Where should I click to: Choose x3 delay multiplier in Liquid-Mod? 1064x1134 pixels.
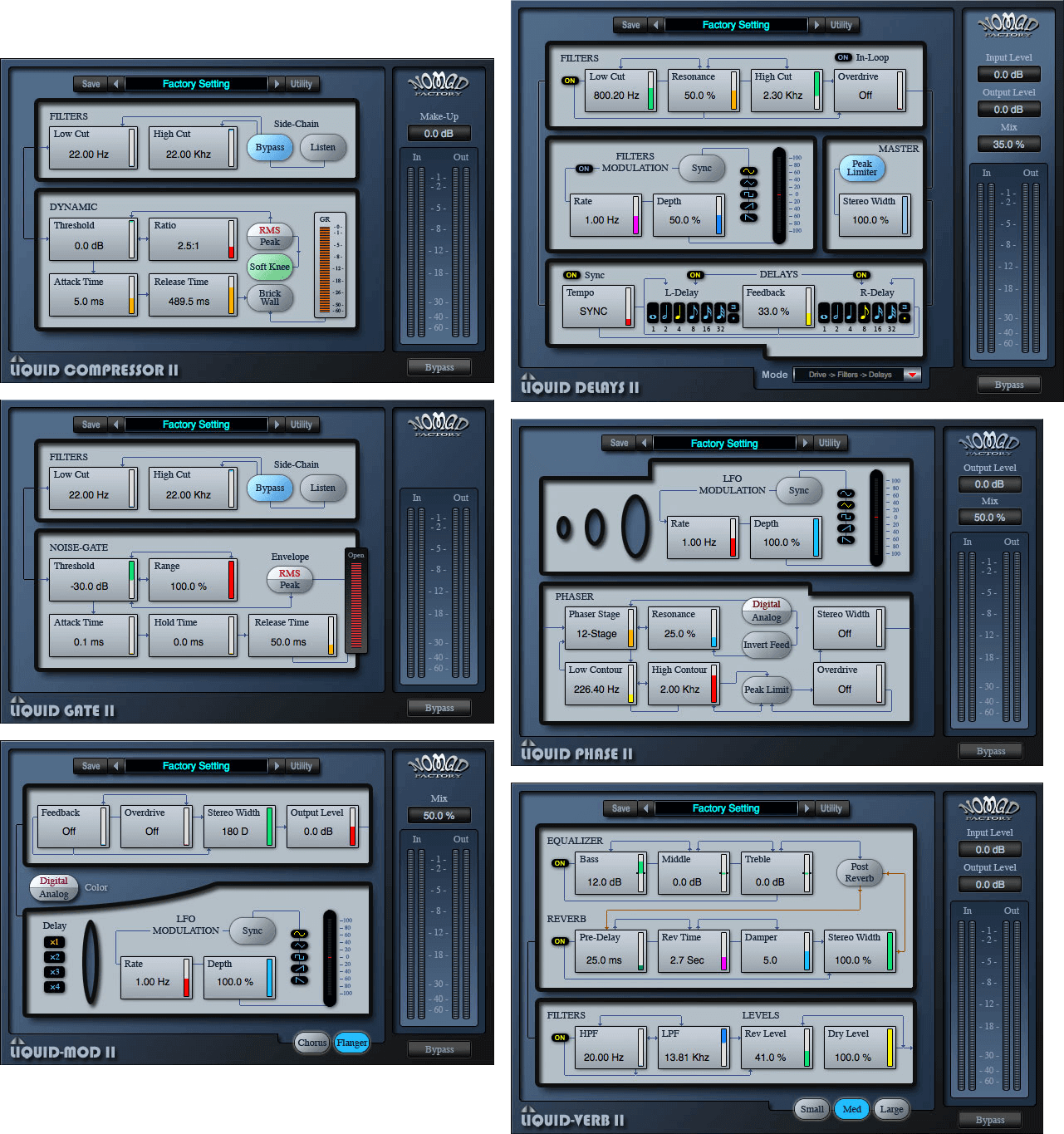point(54,972)
